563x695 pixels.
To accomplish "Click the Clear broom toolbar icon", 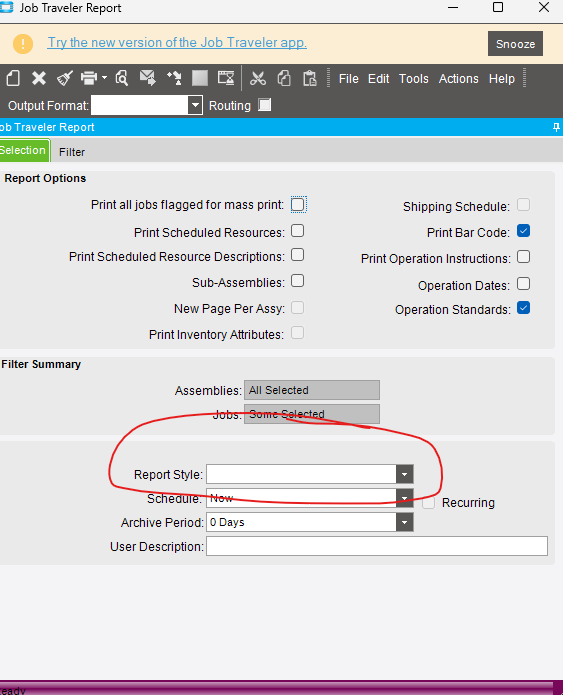I will 65,78.
